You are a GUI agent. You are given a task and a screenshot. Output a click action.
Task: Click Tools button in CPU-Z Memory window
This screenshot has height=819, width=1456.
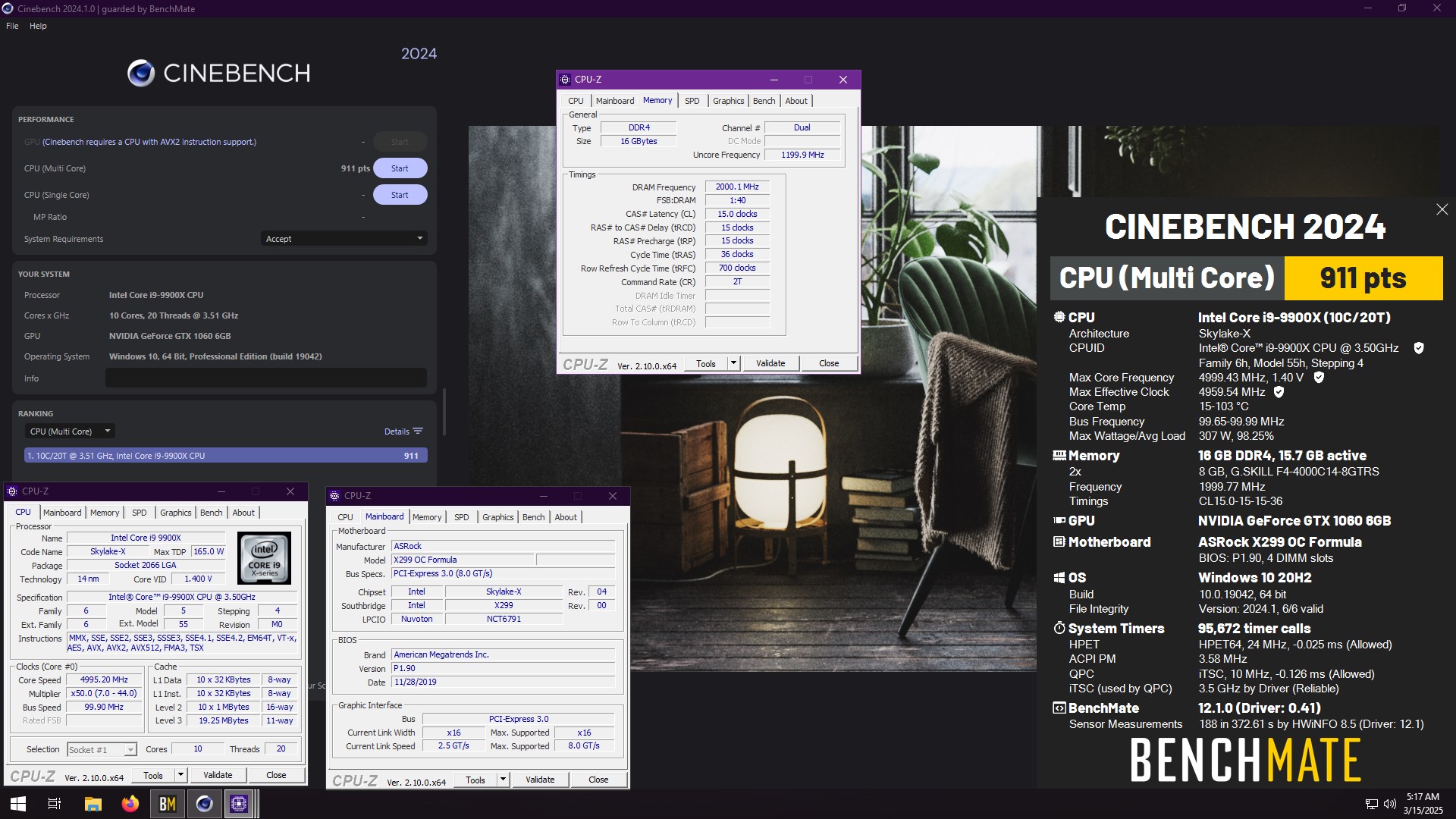point(706,364)
